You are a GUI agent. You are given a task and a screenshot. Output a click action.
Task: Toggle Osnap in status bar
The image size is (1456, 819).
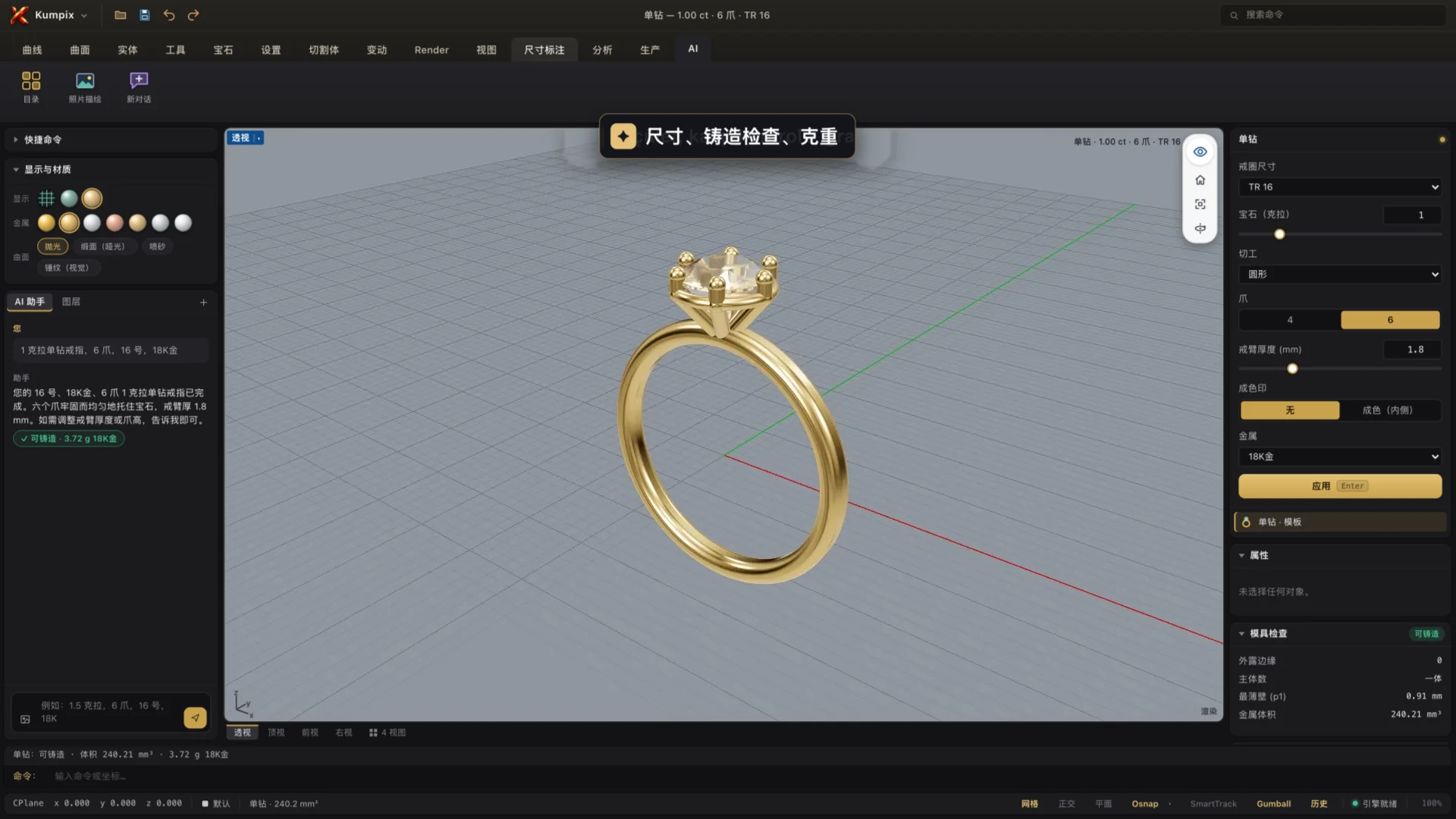[x=1144, y=804]
